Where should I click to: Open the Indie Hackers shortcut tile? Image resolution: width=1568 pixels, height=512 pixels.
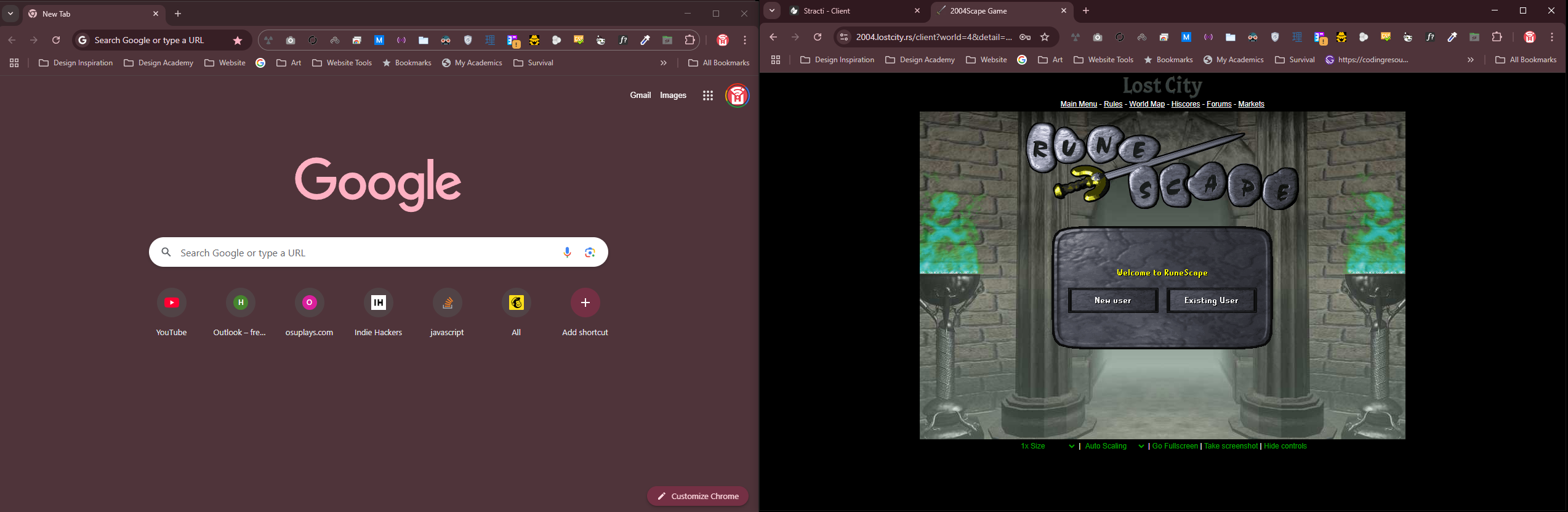(x=378, y=303)
